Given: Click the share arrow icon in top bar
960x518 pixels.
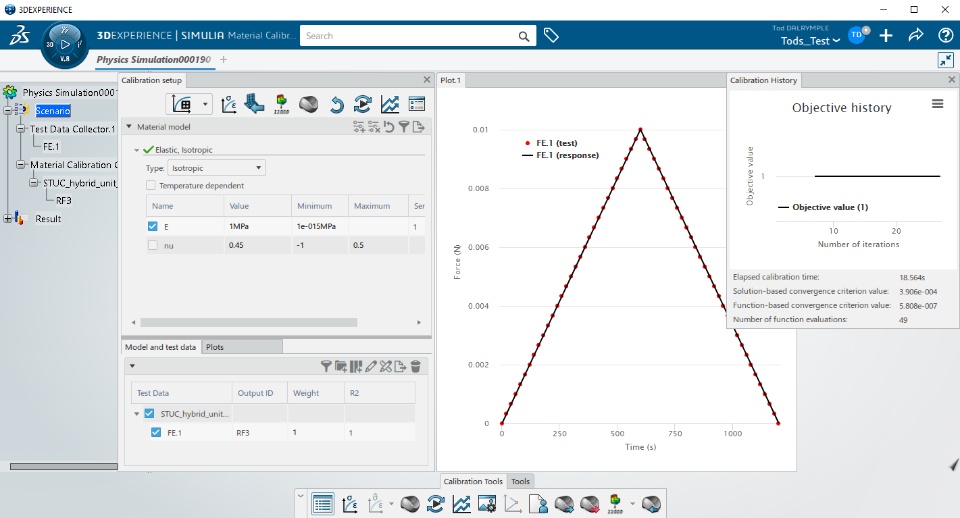Looking at the screenshot, I should pos(915,36).
